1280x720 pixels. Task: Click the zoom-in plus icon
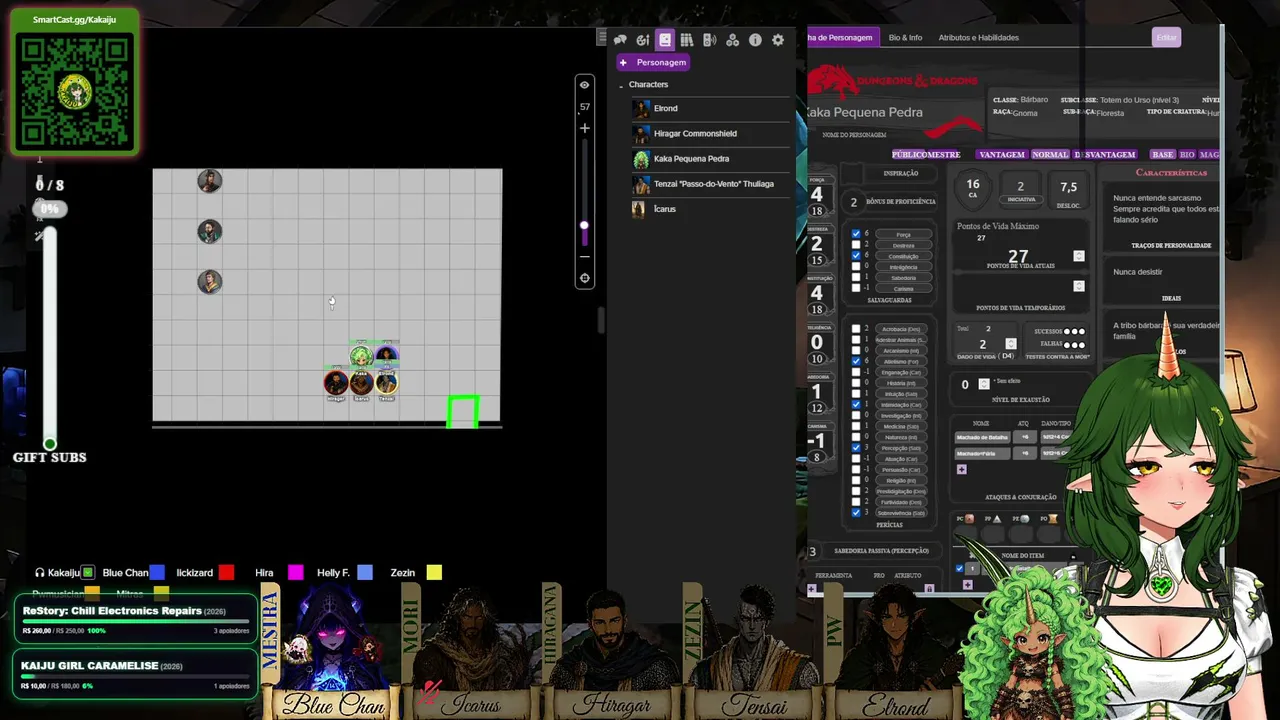point(585,128)
